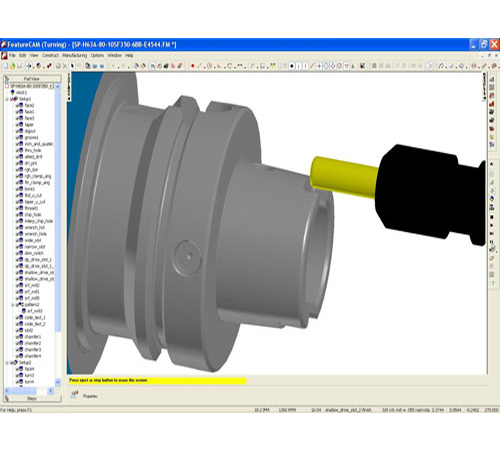Open the Edit menu
This screenshot has width=500, height=450.
pyautogui.click(x=23, y=55)
